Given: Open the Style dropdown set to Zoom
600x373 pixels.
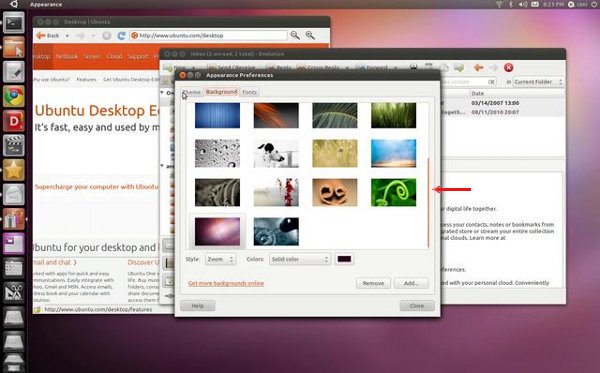Looking at the screenshot, I should pyautogui.click(x=220, y=259).
